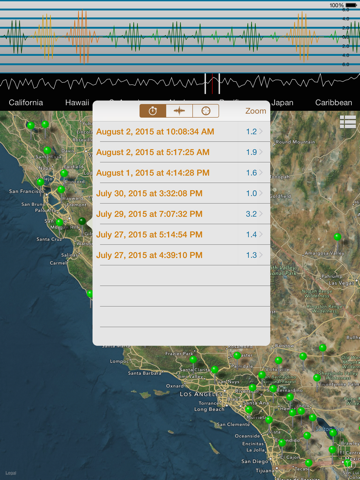Switch to the California region tab
This screenshot has height=480, width=360.
click(26, 102)
